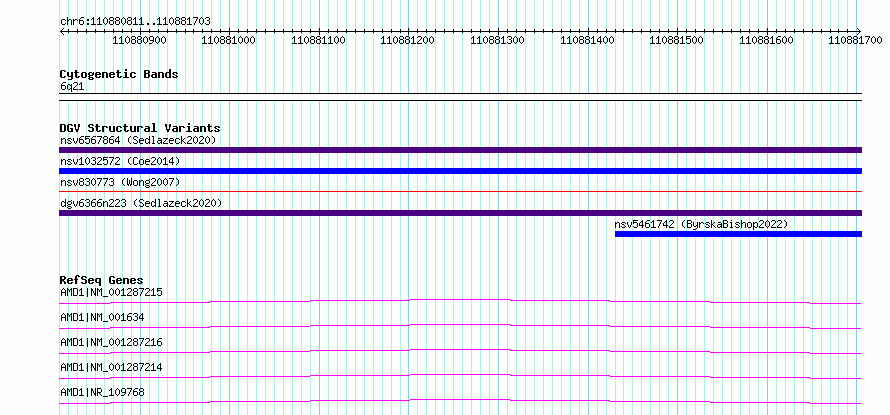Select the 6q21 band label

tap(72, 86)
